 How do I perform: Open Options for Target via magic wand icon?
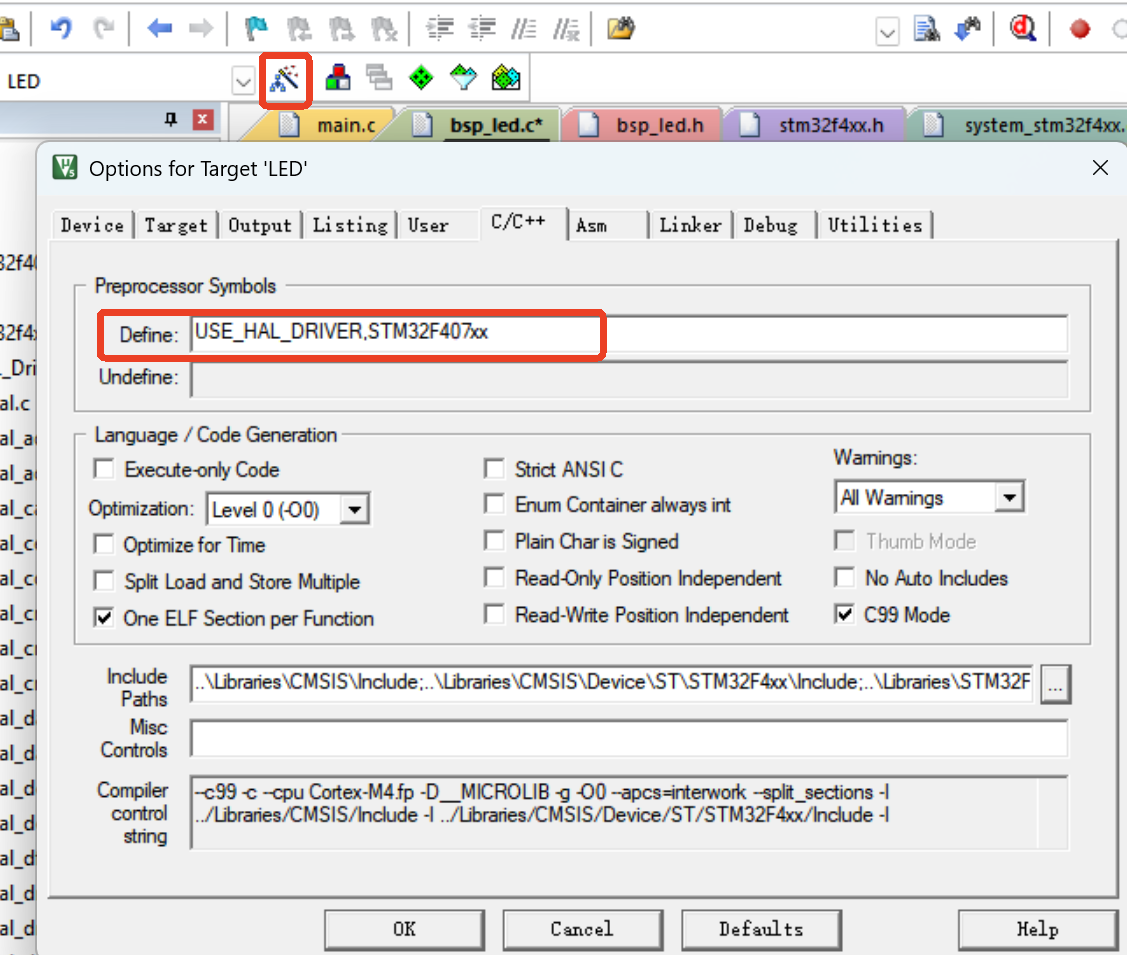285,77
